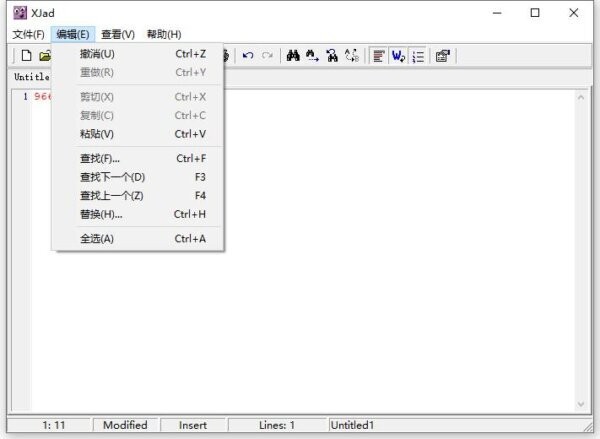Click the grayed redo arrow icon
600x439 pixels.
pos(267,56)
